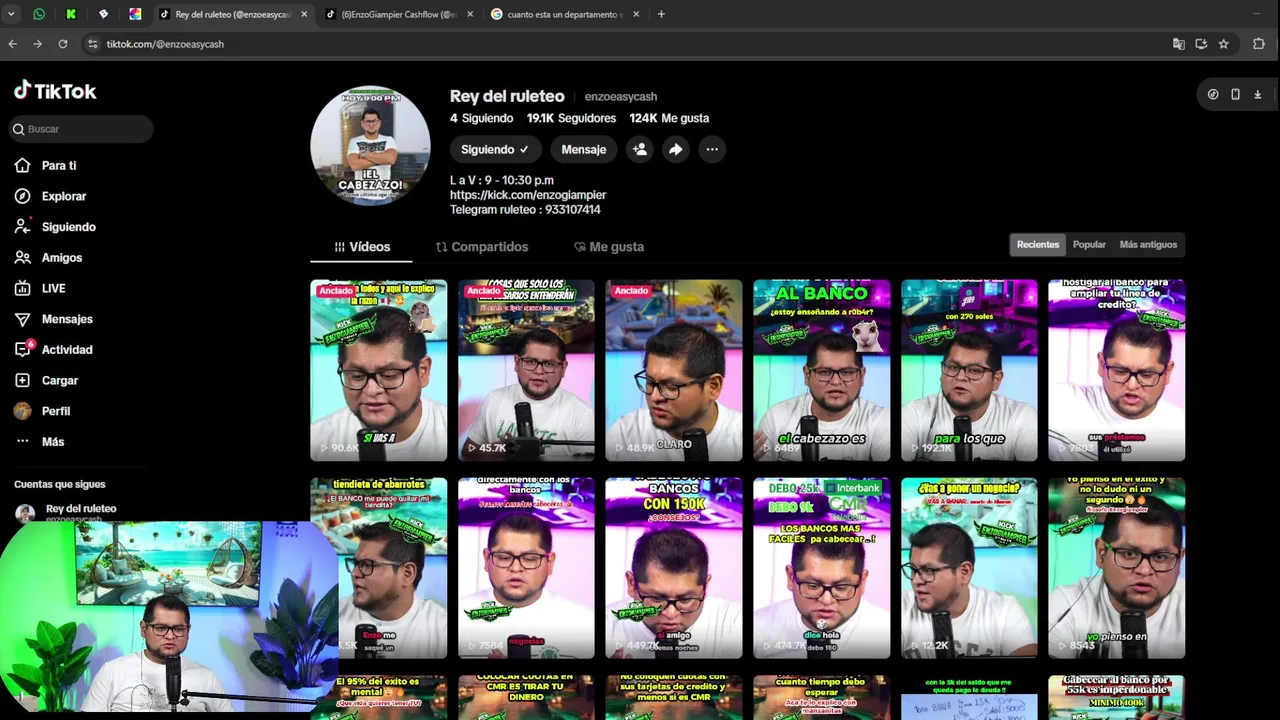Switch to the EnzoGiampier Cashflow tab
The image size is (1280, 720).
399,14
